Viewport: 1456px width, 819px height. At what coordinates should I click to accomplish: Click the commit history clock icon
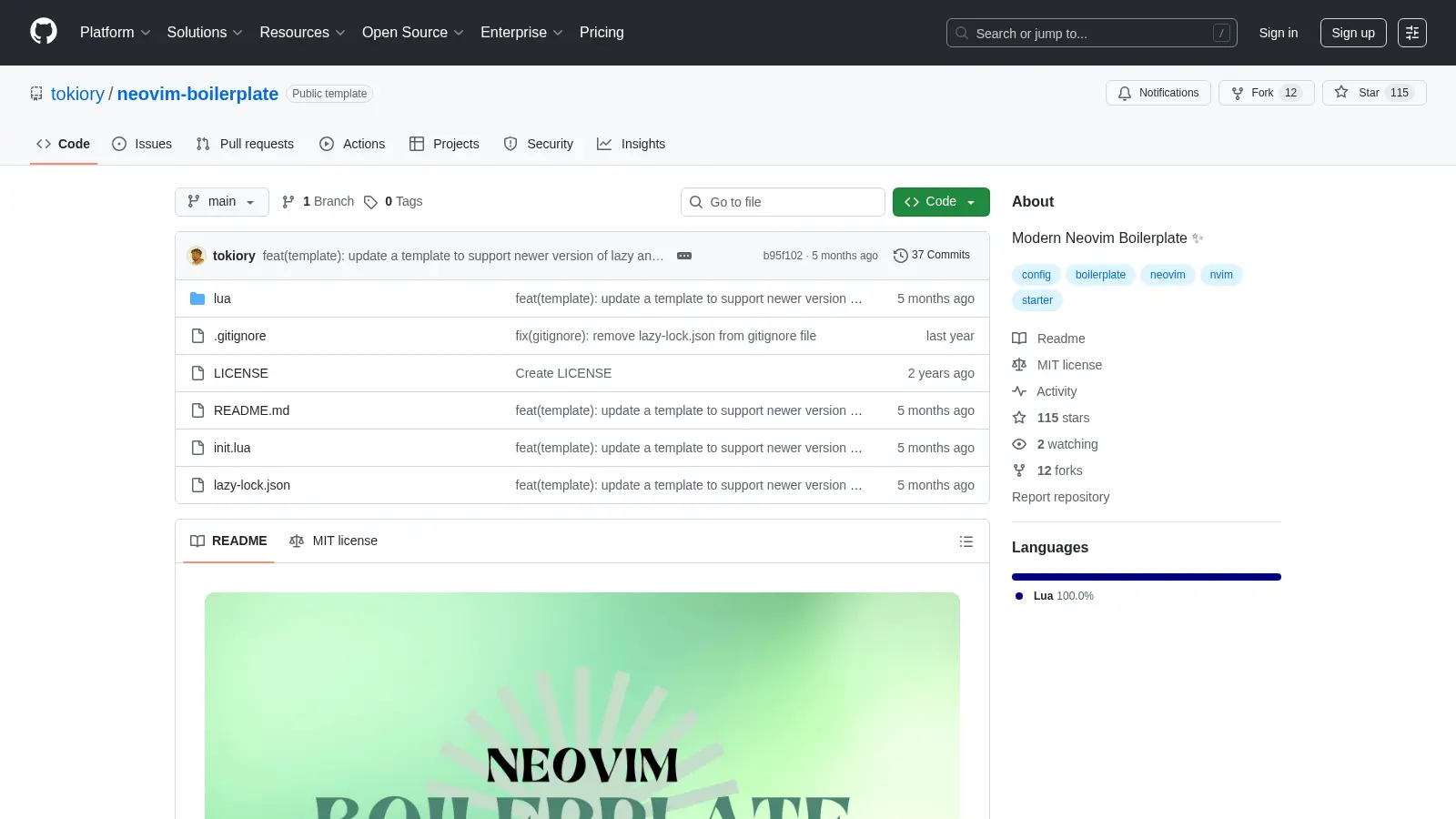(x=901, y=256)
